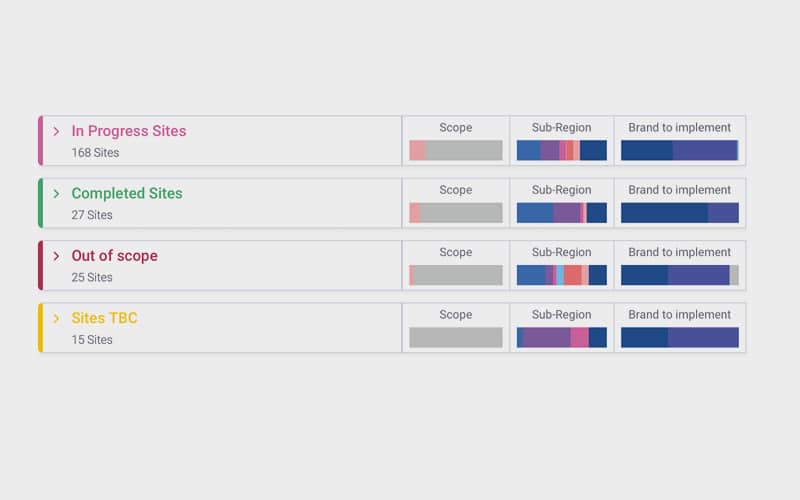Expand the In Progress Sites group chevron
The width and height of the screenshot is (800, 500).
tap(56, 131)
